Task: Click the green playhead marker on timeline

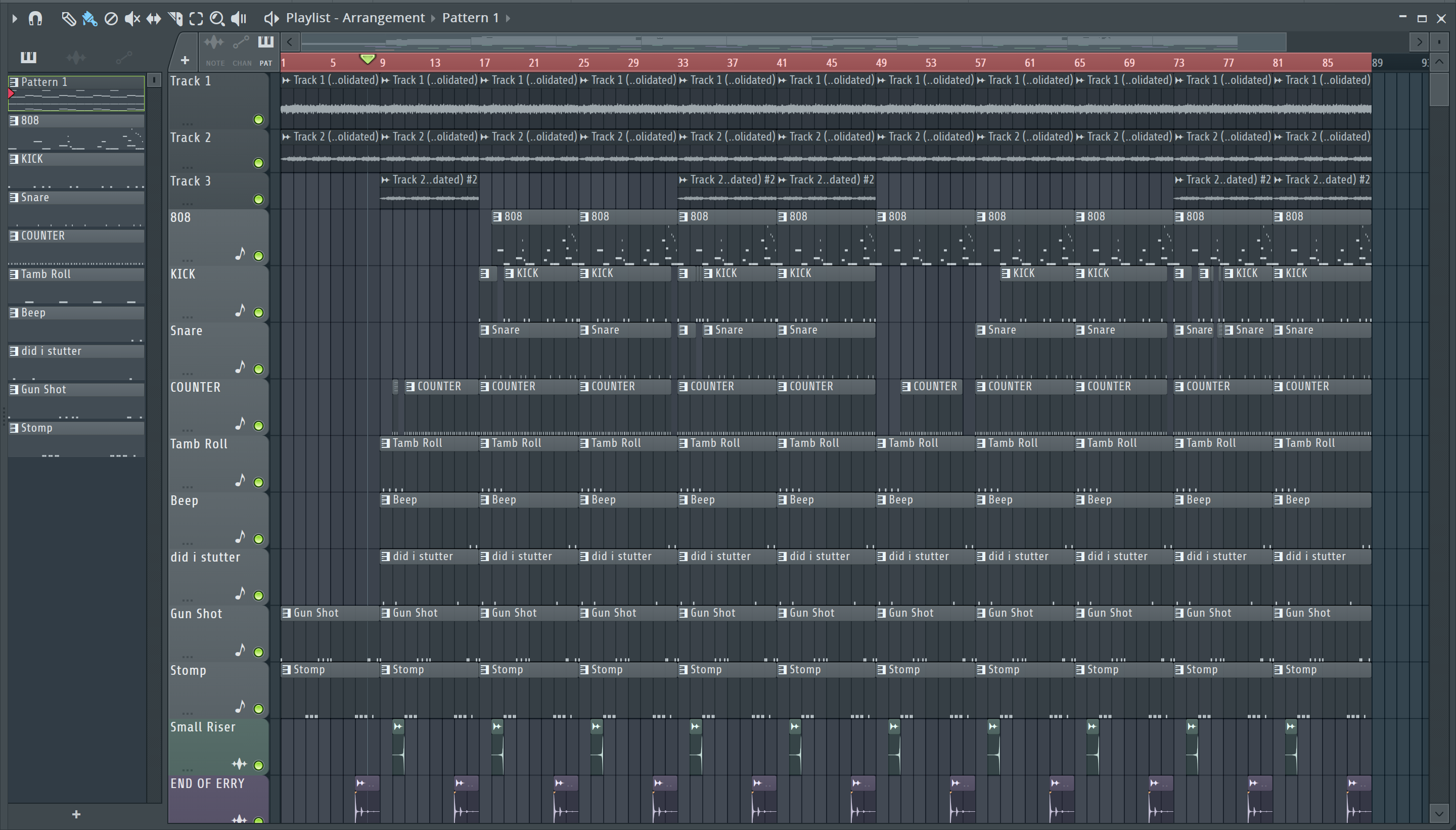Action: pos(368,59)
